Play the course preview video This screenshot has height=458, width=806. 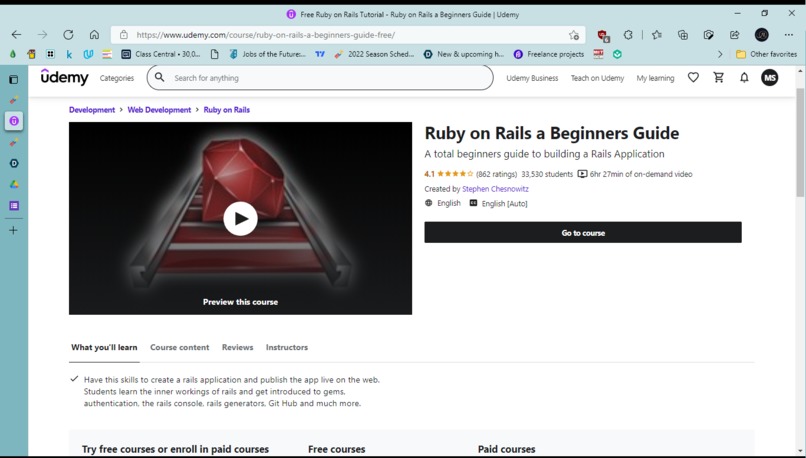[x=240, y=218]
